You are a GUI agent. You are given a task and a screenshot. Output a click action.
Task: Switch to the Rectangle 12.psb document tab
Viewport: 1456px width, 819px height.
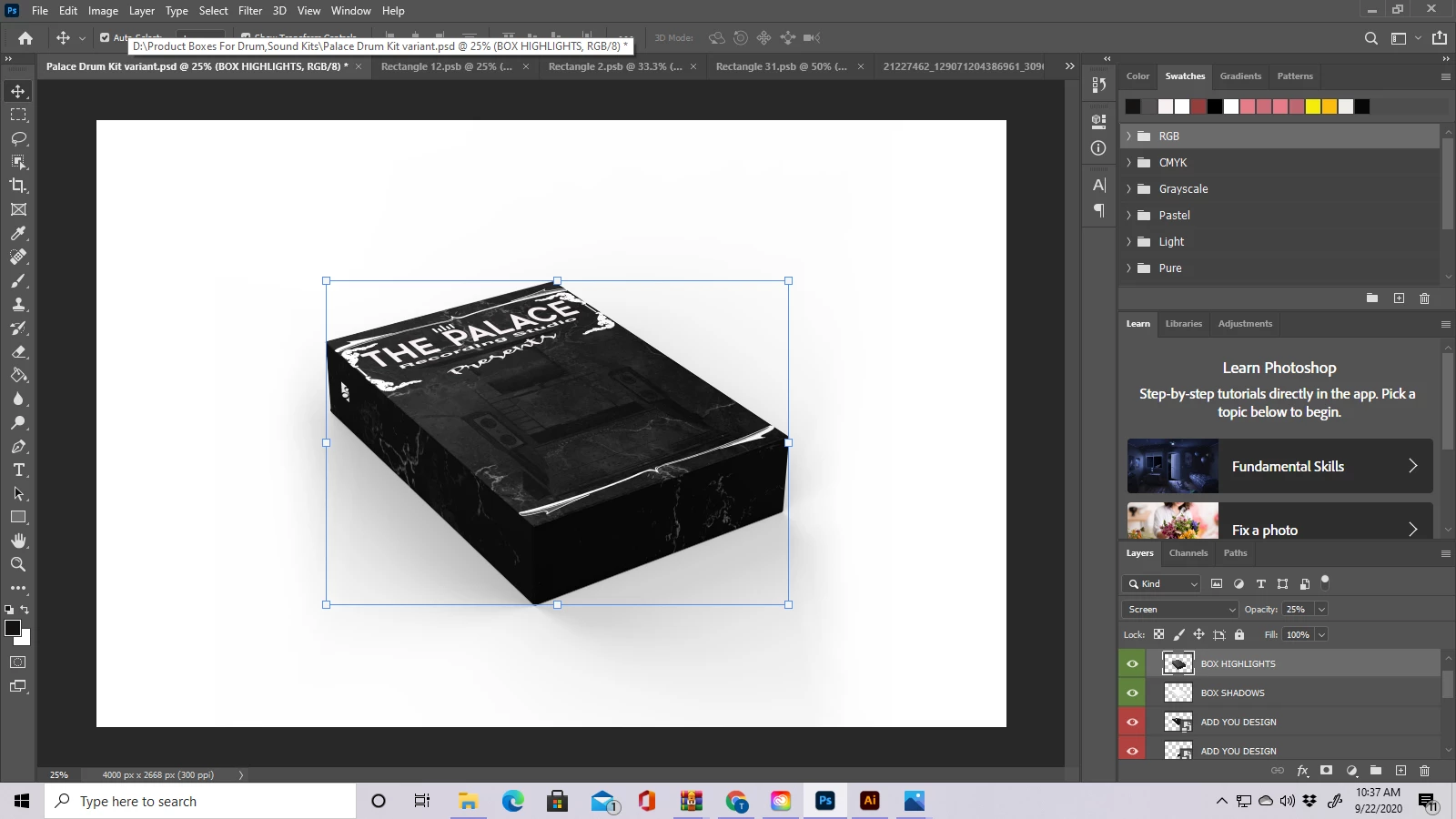click(447, 66)
